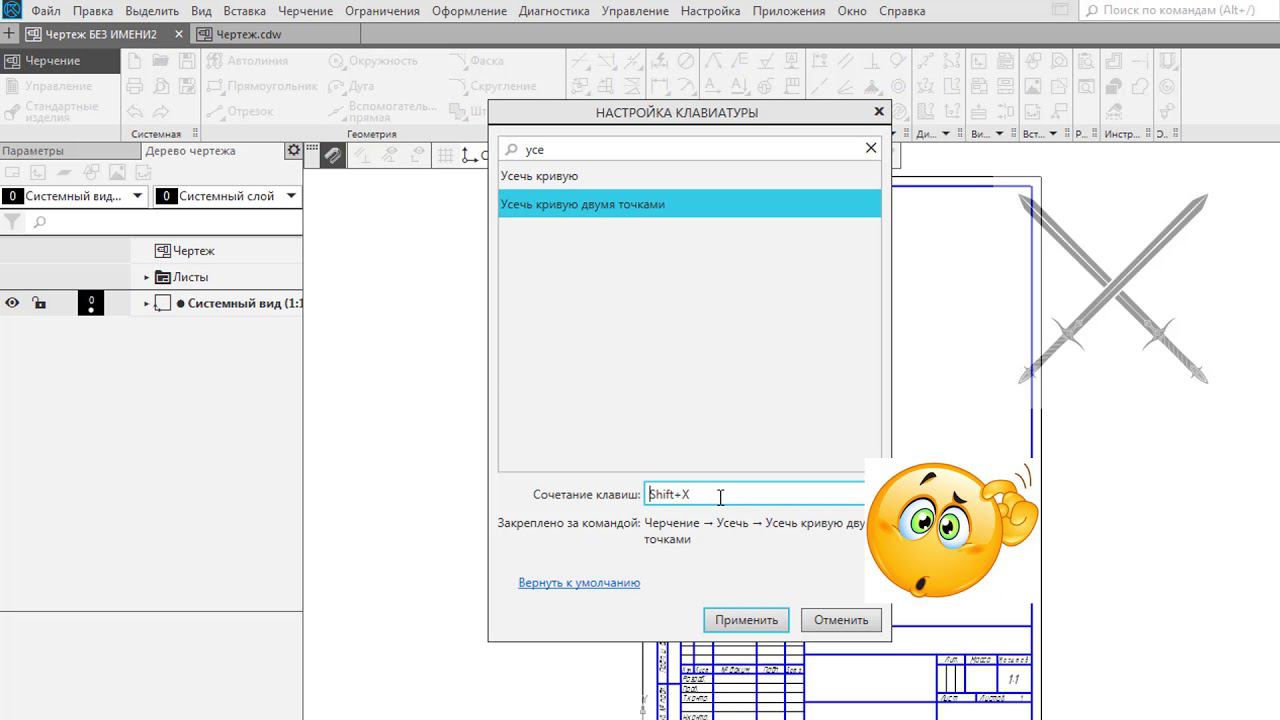
Task: Toggle the magnet snaps button
Action: coord(333,155)
